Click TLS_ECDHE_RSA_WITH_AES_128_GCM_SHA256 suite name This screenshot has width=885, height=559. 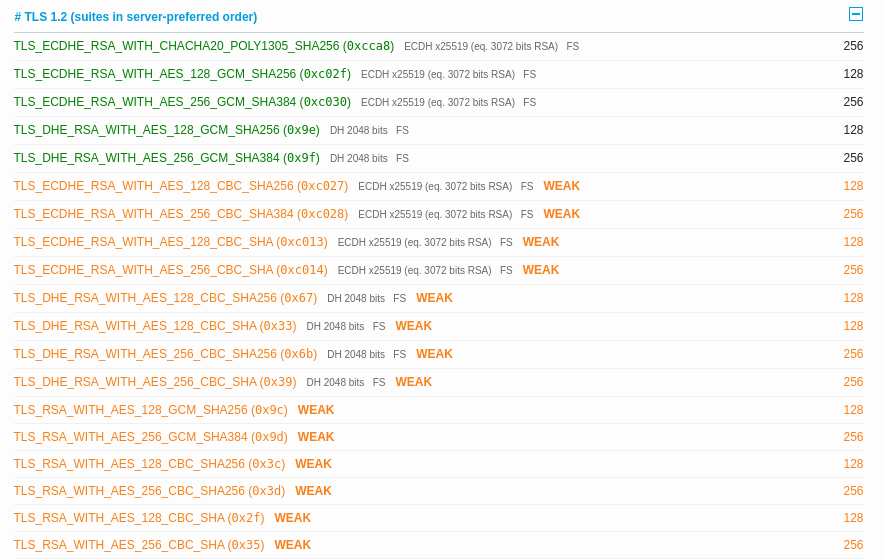182,74
